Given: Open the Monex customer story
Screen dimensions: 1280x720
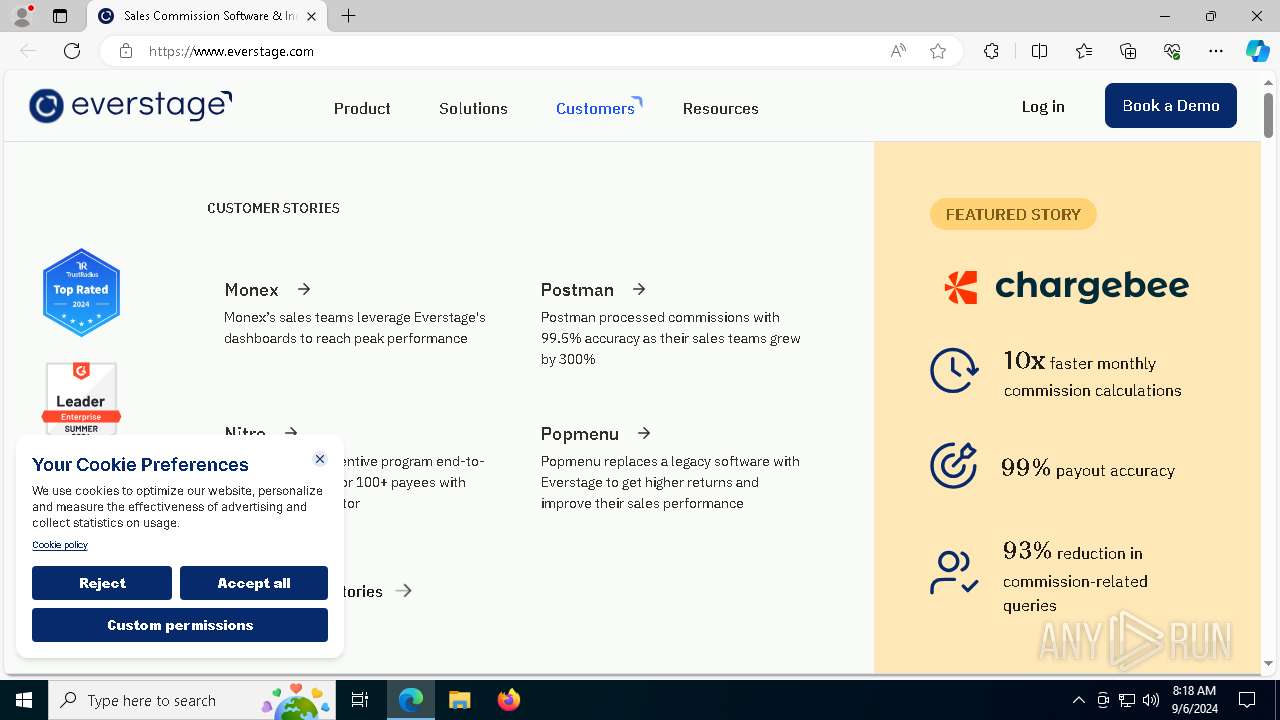Looking at the screenshot, I should point(251,289).
